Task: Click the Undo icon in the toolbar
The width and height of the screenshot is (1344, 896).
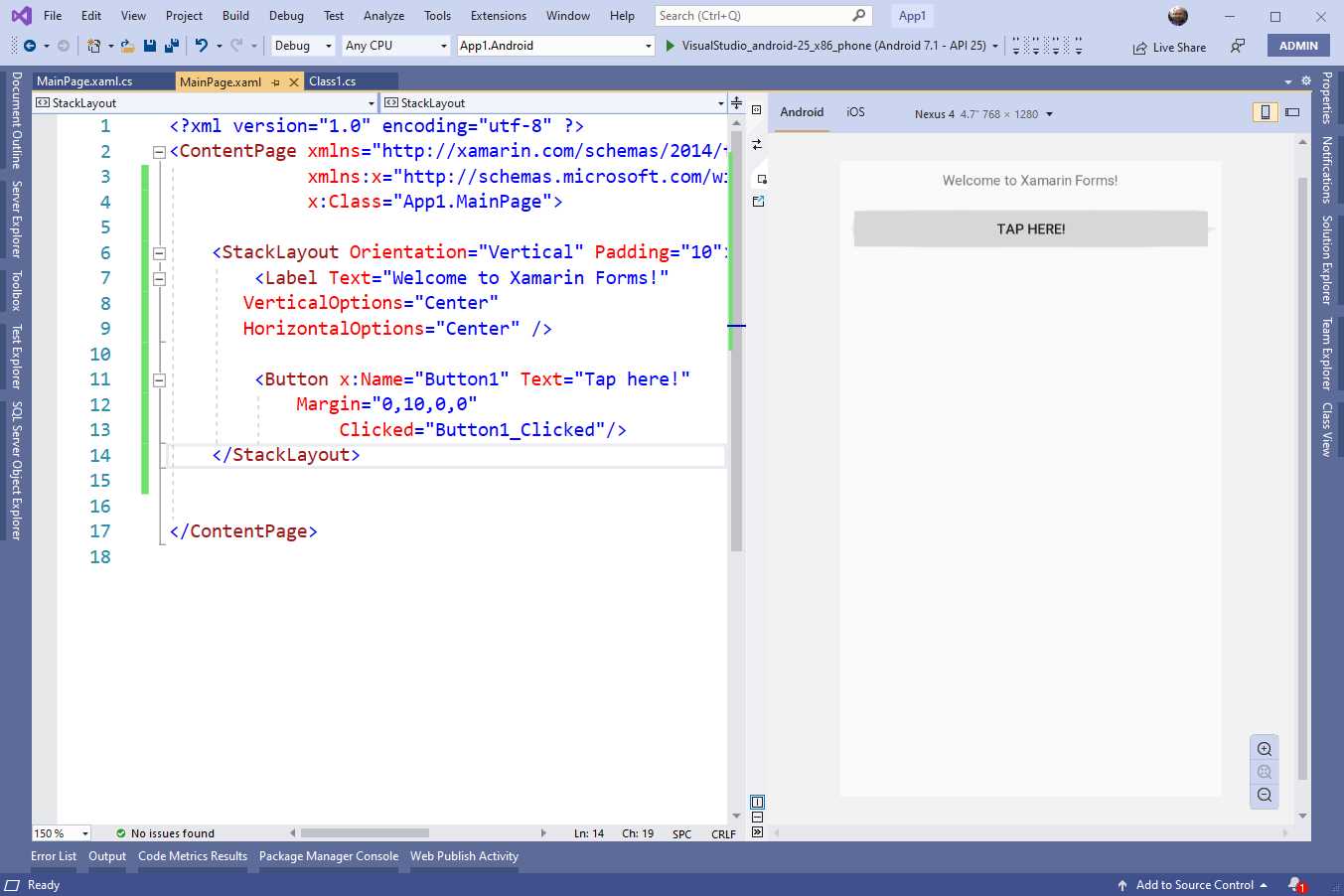Action: coord(204,46)
